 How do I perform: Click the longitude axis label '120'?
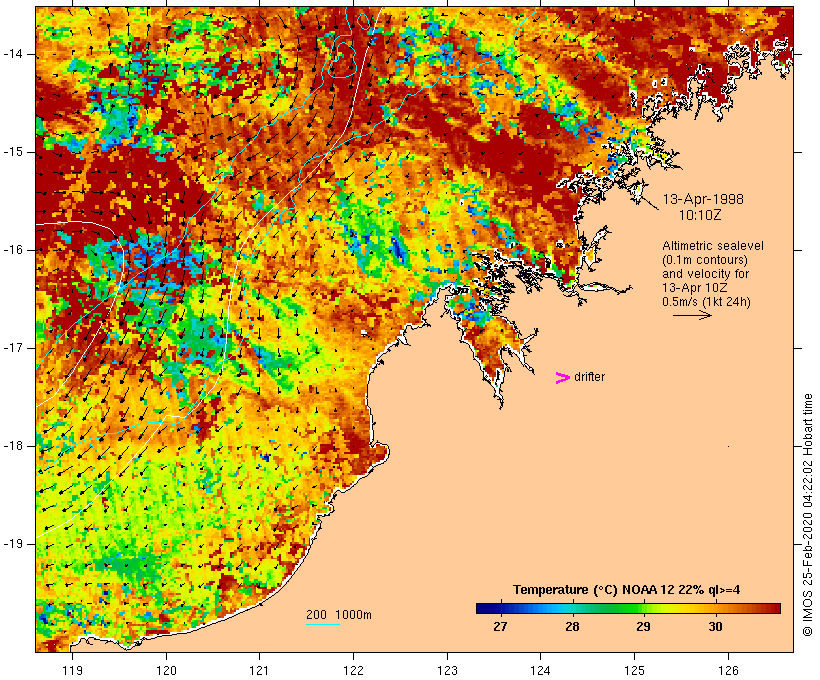point(166,670)
